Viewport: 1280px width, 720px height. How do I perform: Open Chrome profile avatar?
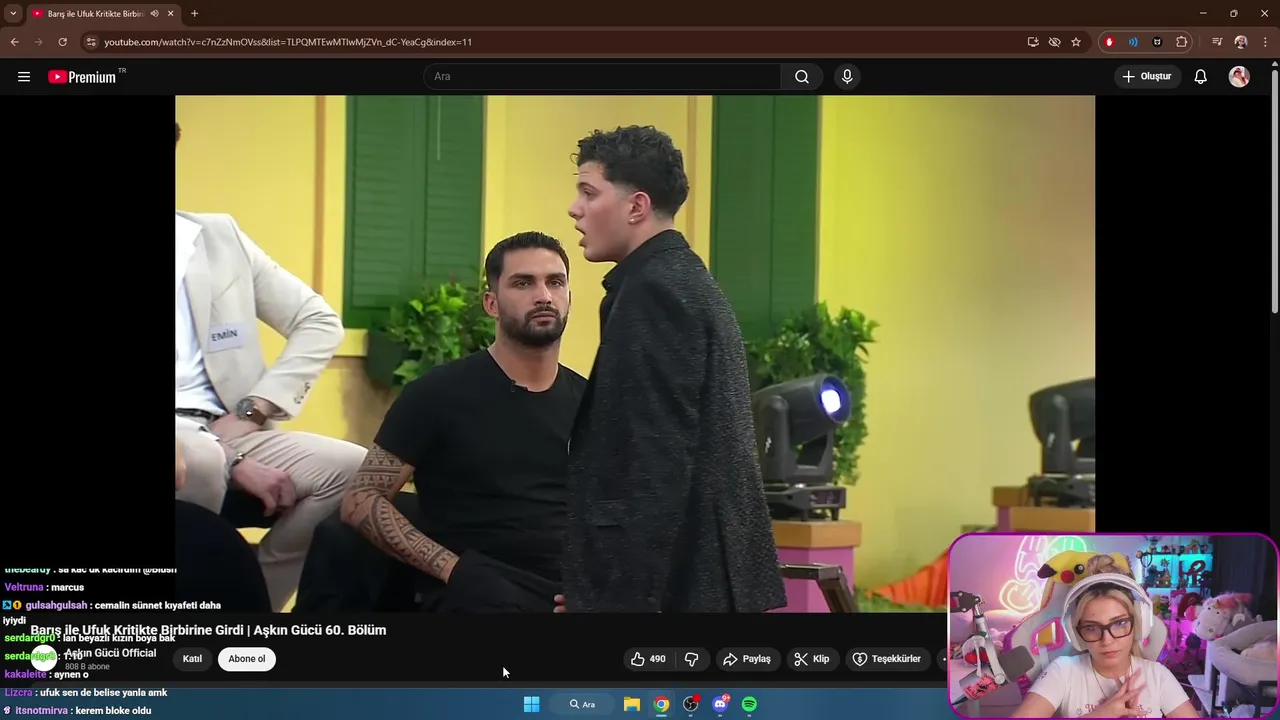pyautogui.click(x=1241, y=42)
